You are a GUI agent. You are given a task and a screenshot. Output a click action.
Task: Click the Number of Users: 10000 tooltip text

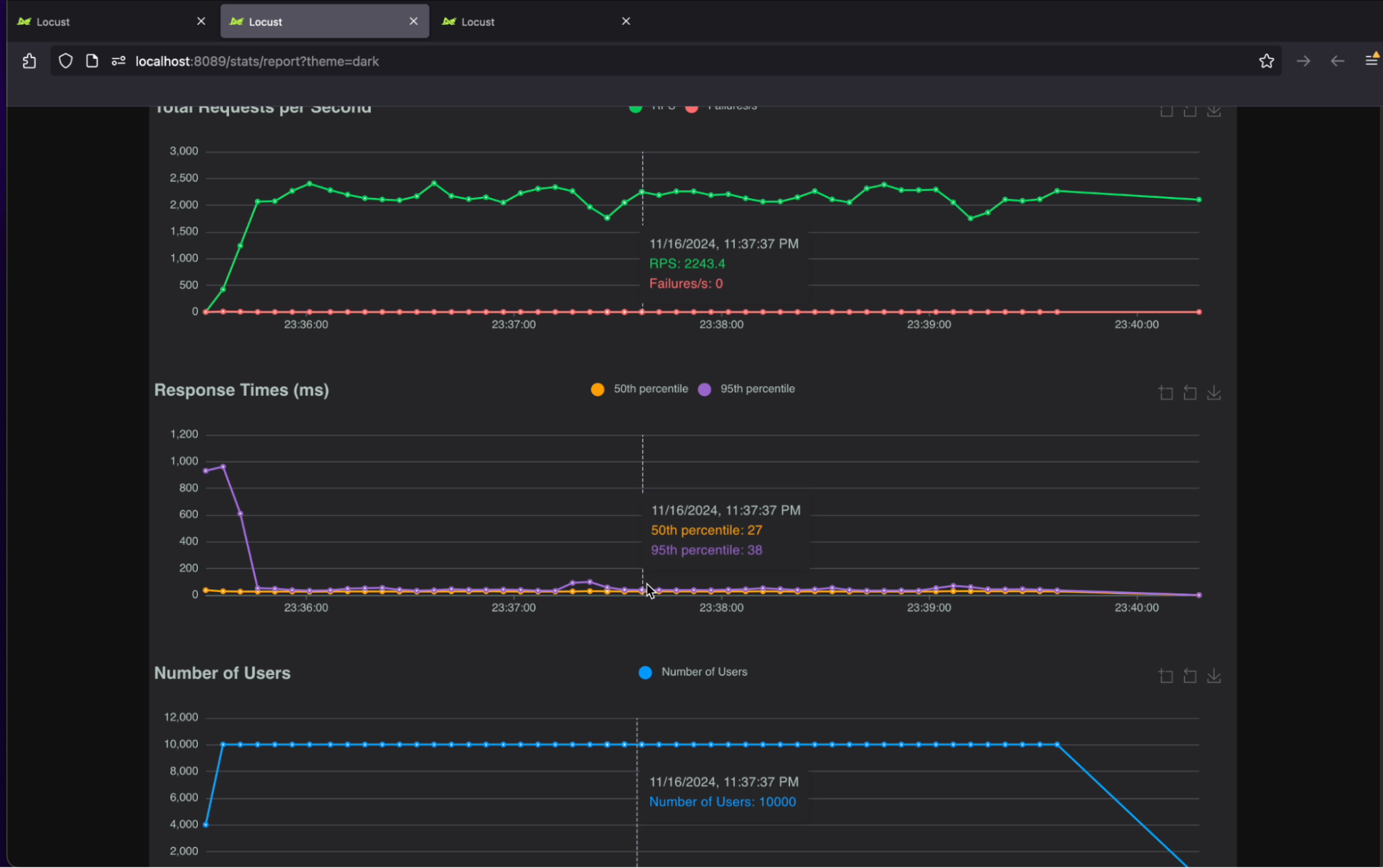(722, 802)
